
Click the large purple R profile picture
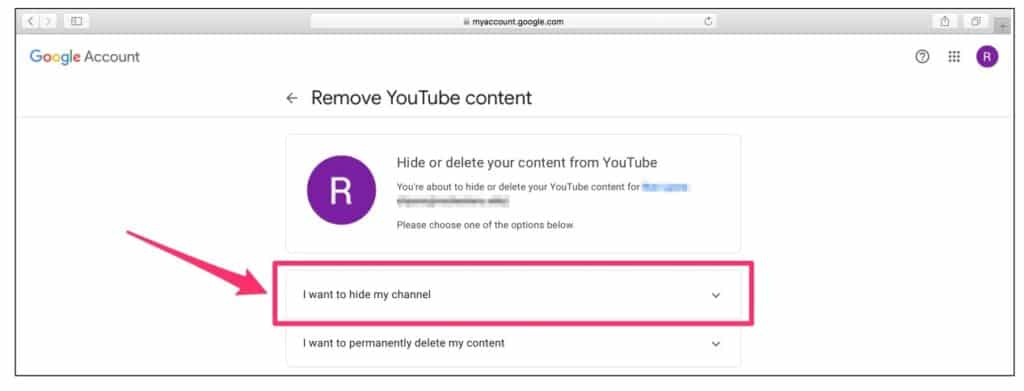point(342,190)
